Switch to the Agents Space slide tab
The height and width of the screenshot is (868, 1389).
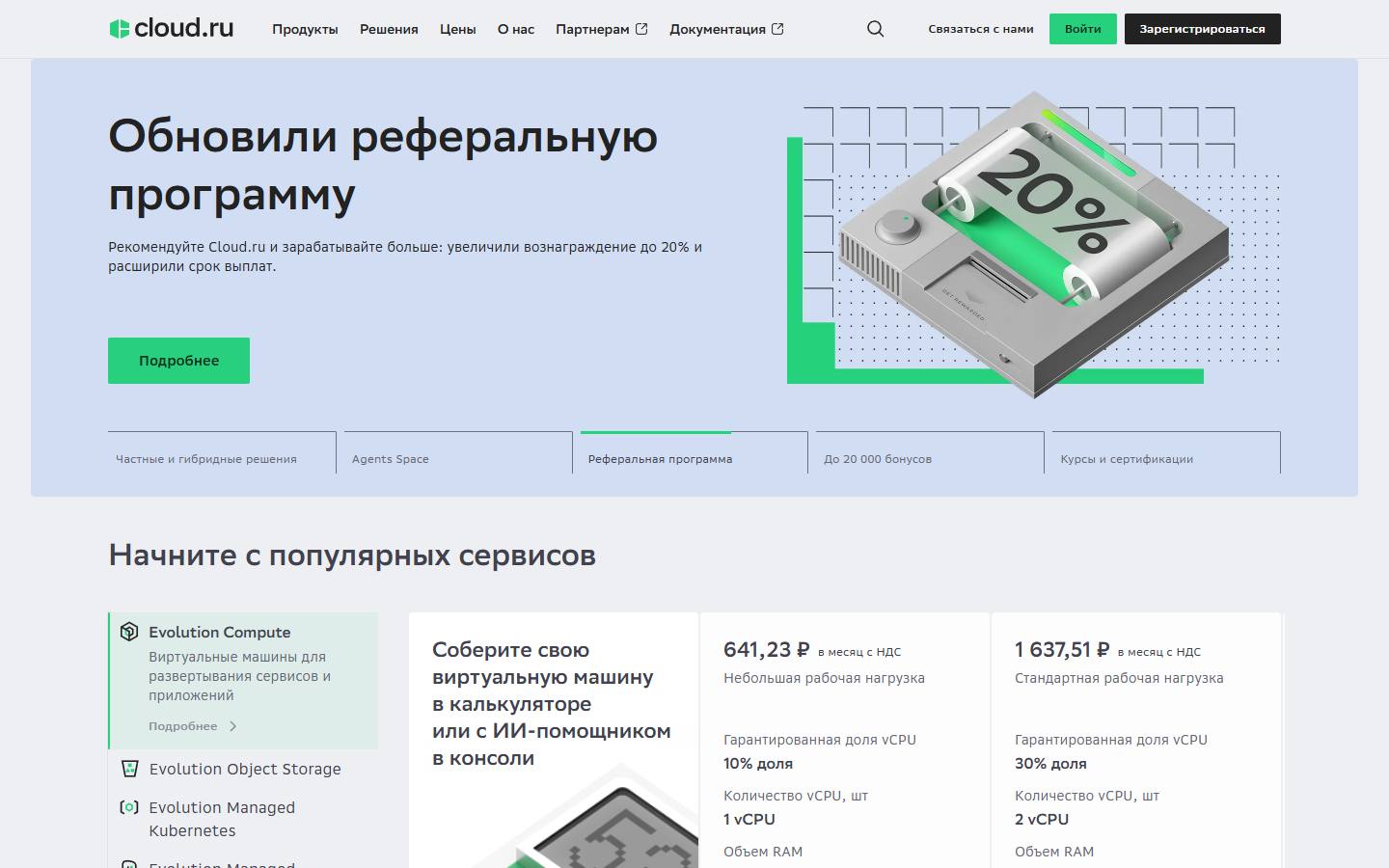458,452
